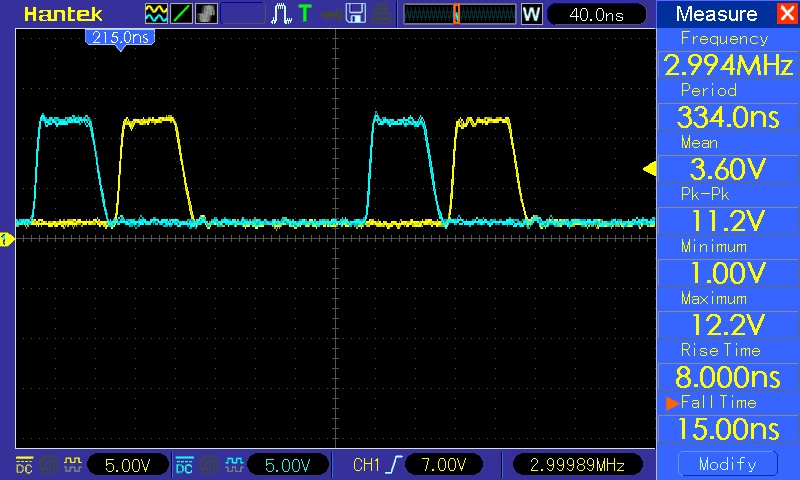Select the Period measurement label
This screenshot has width=800, height=480.
pos(709,90)
